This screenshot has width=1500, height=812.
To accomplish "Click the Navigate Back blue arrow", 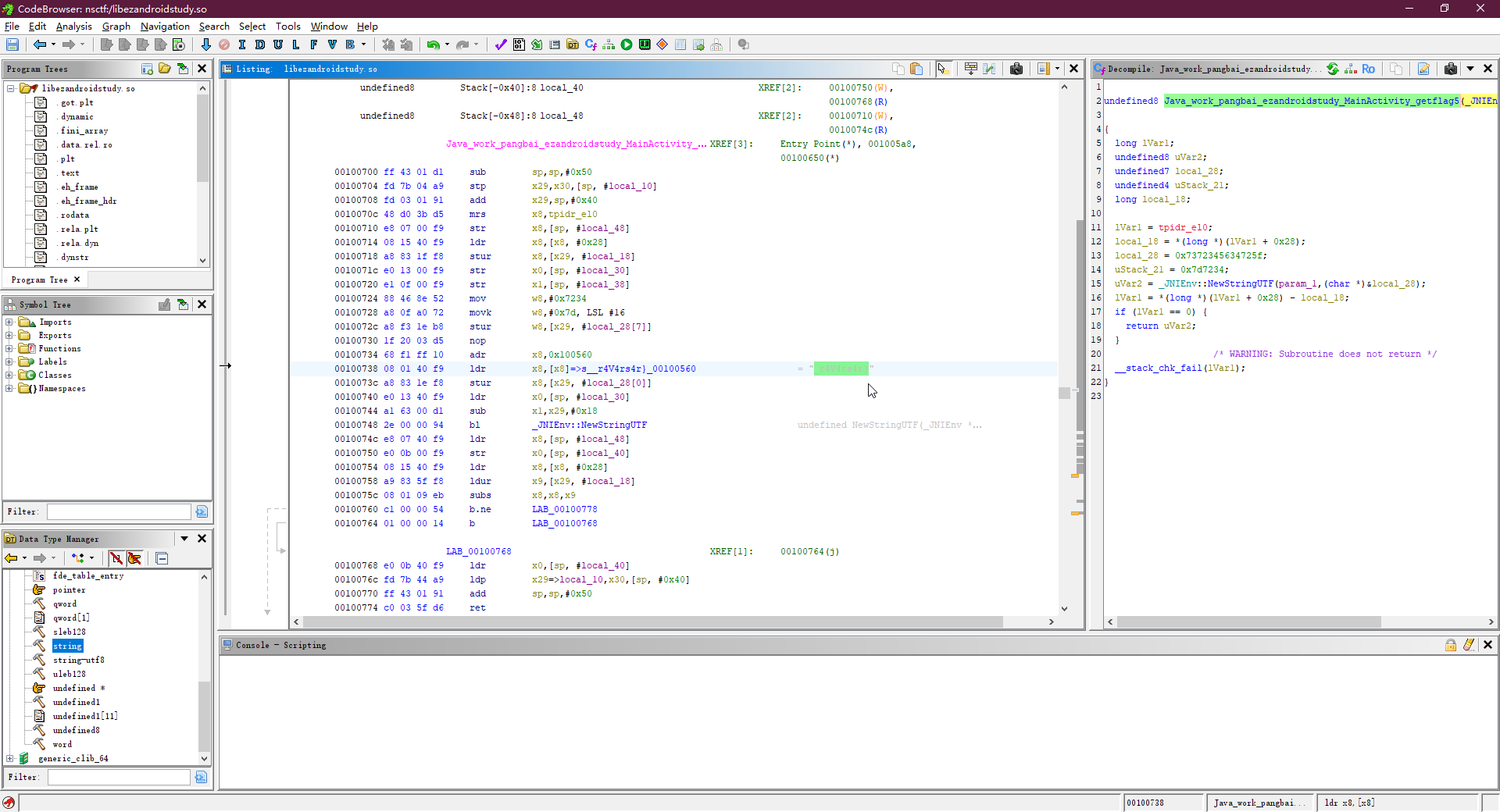I will [39, 45].
